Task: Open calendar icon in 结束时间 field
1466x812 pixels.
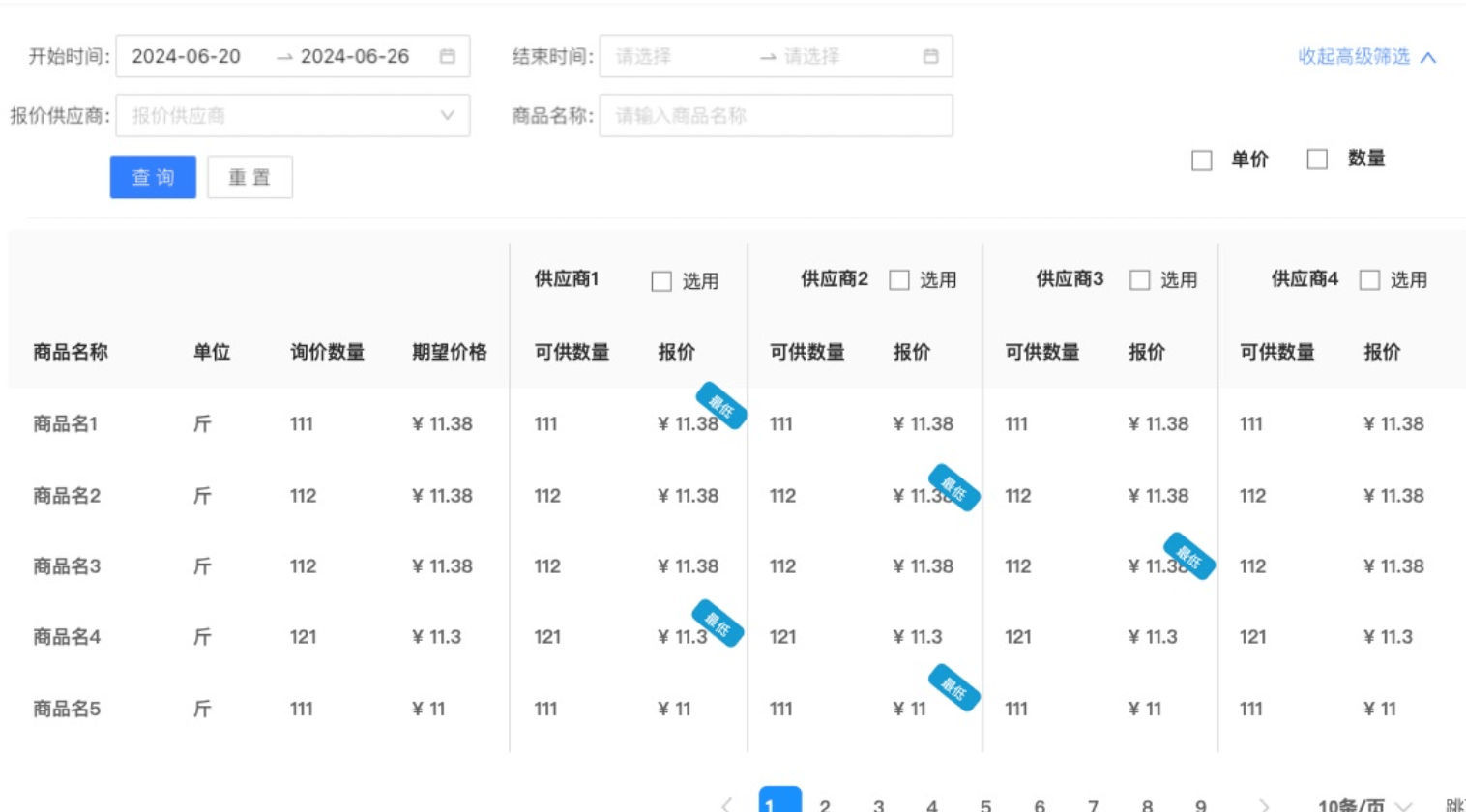Action: coord(930,56)
